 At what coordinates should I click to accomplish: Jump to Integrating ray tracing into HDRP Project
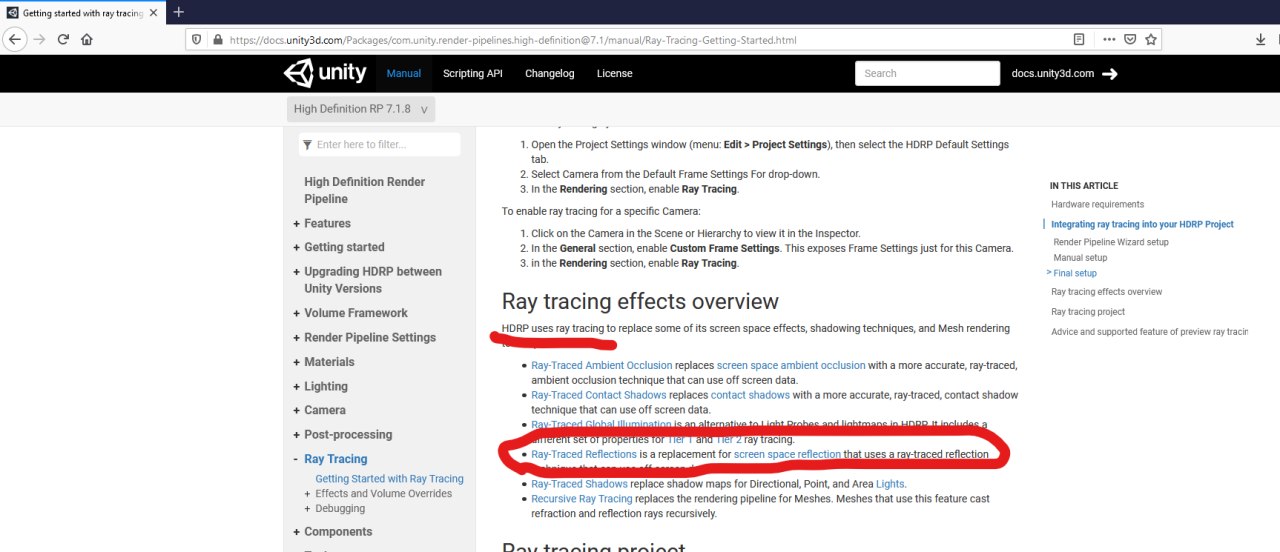(1142, 225)
